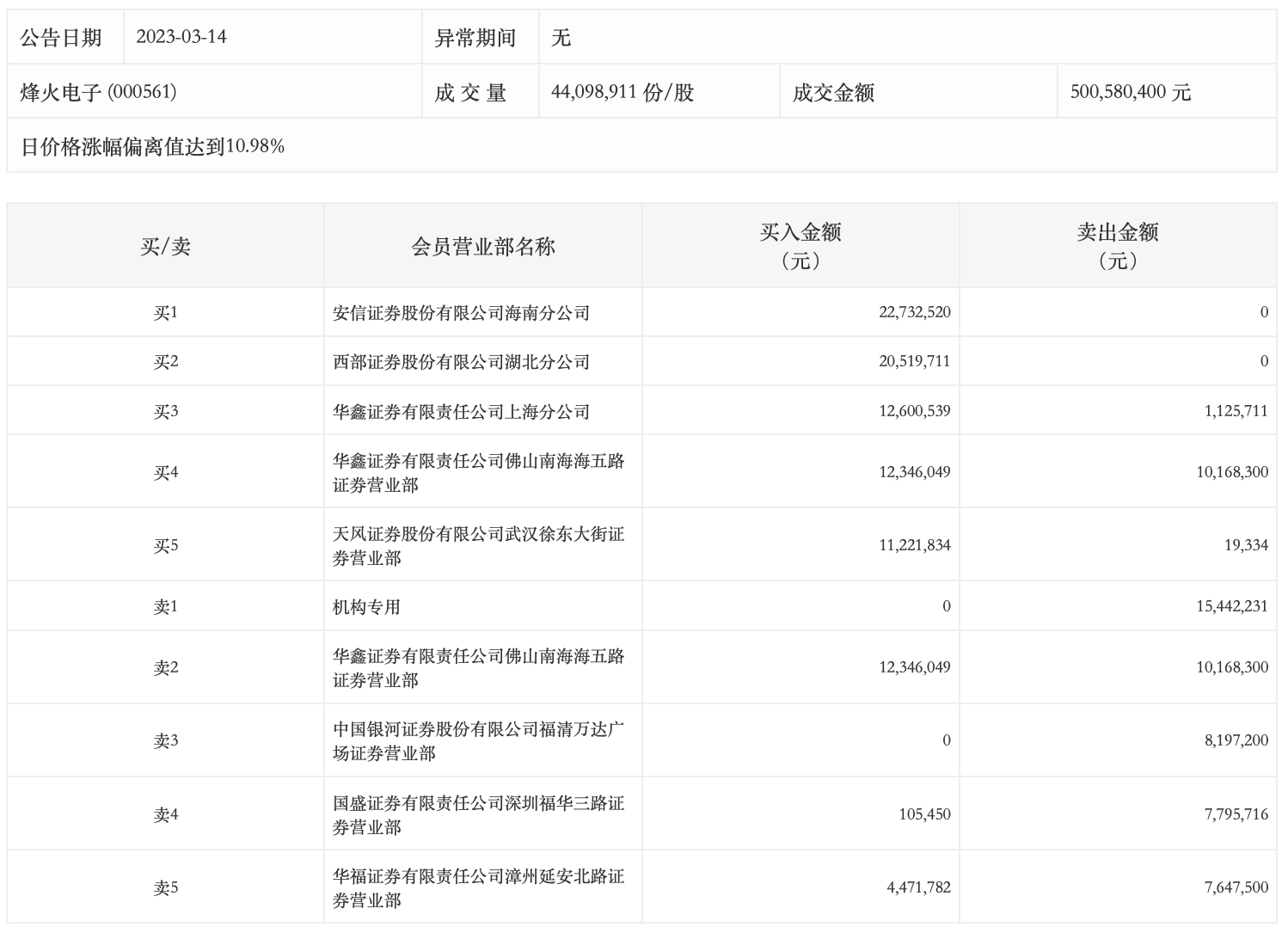Open 国盛证券 深圳福华三路 branch entry
This screenshot has height=927, width=1288.
click(x=478, y=815)
